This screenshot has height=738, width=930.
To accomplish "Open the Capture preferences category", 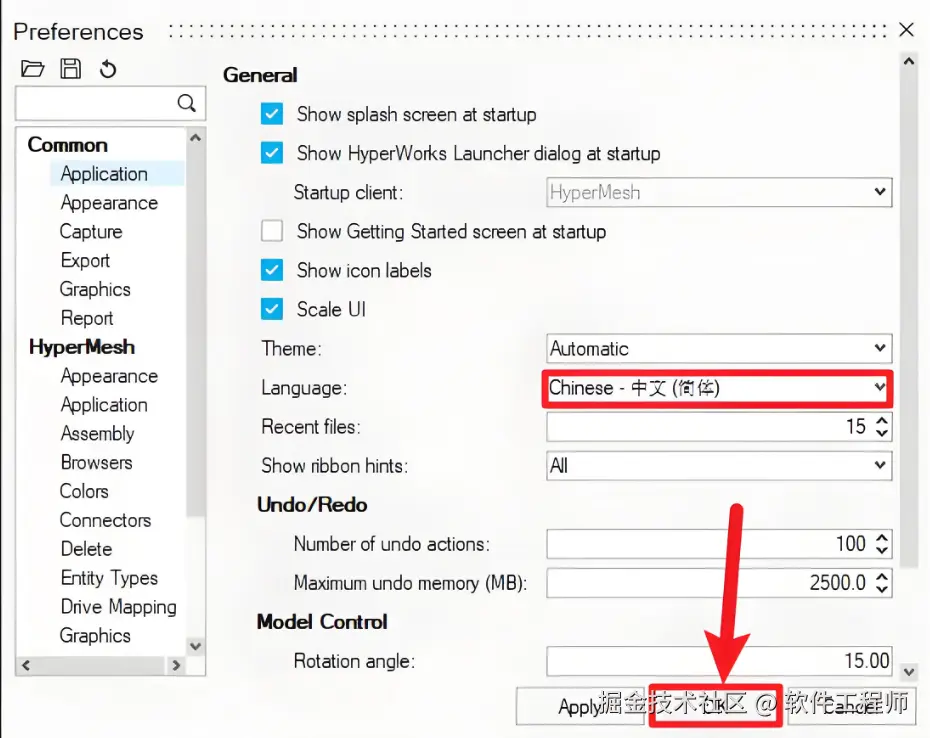I will tap(91, 231).
